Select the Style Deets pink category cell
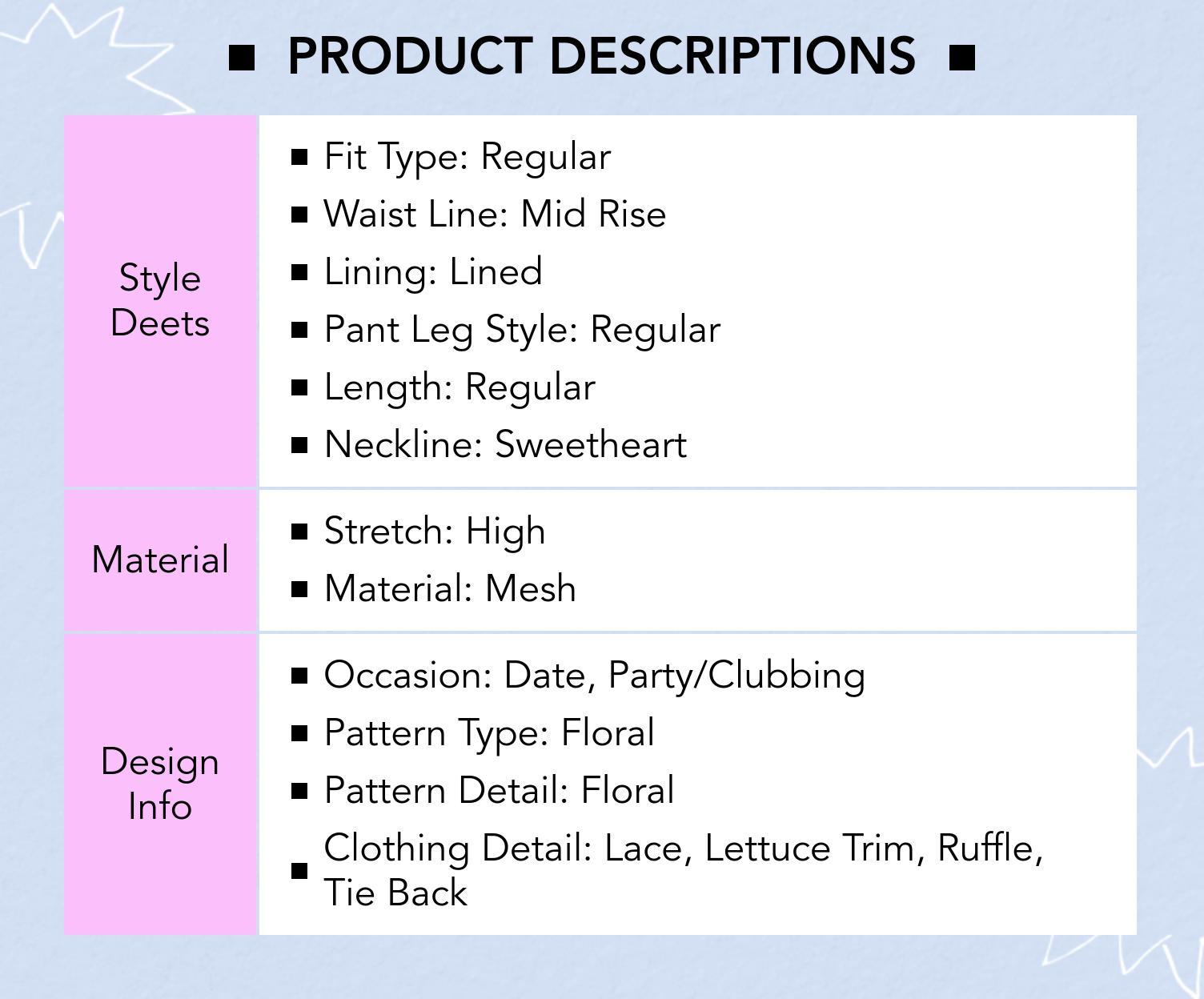 pos(160,301)
